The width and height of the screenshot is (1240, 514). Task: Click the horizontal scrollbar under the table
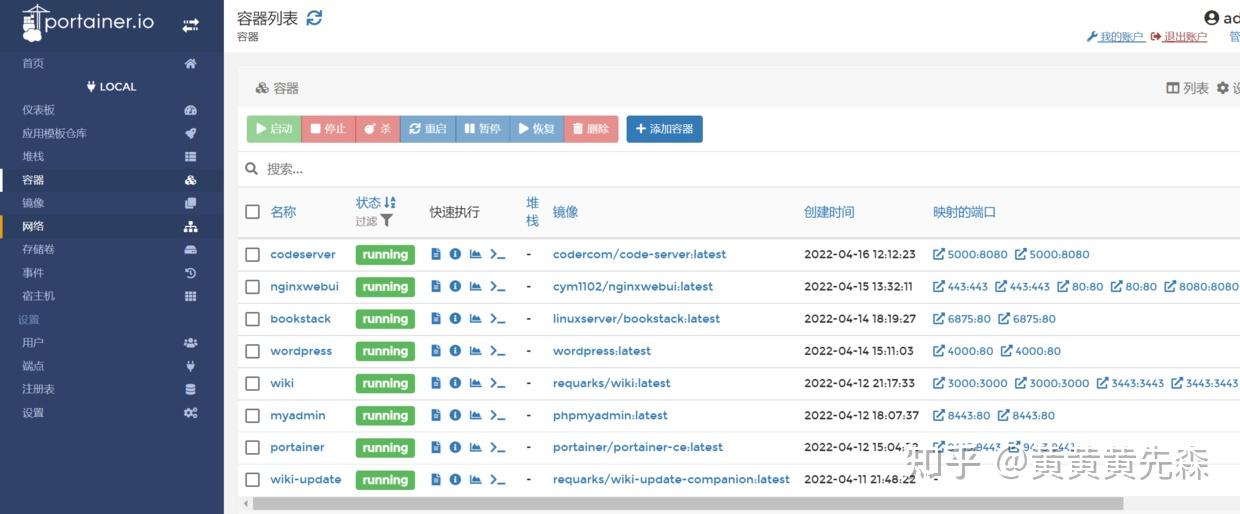click(688, 503)
